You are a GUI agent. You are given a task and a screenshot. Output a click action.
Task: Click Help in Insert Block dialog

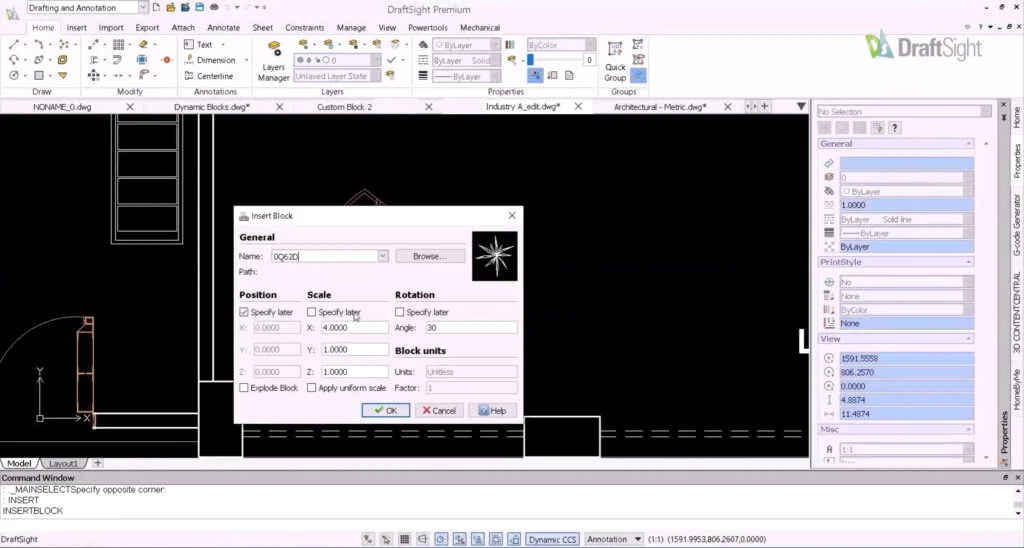coord(492,411)
